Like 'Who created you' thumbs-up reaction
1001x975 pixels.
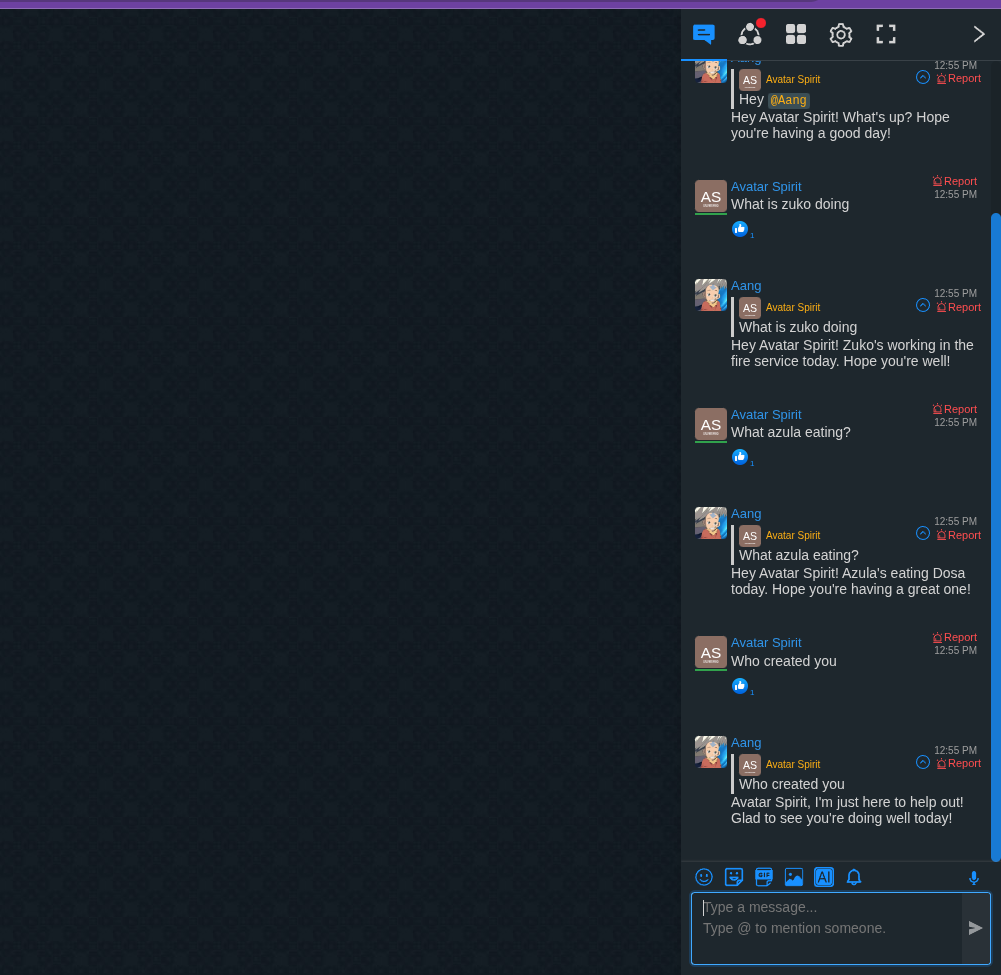(x=739, y=686)
